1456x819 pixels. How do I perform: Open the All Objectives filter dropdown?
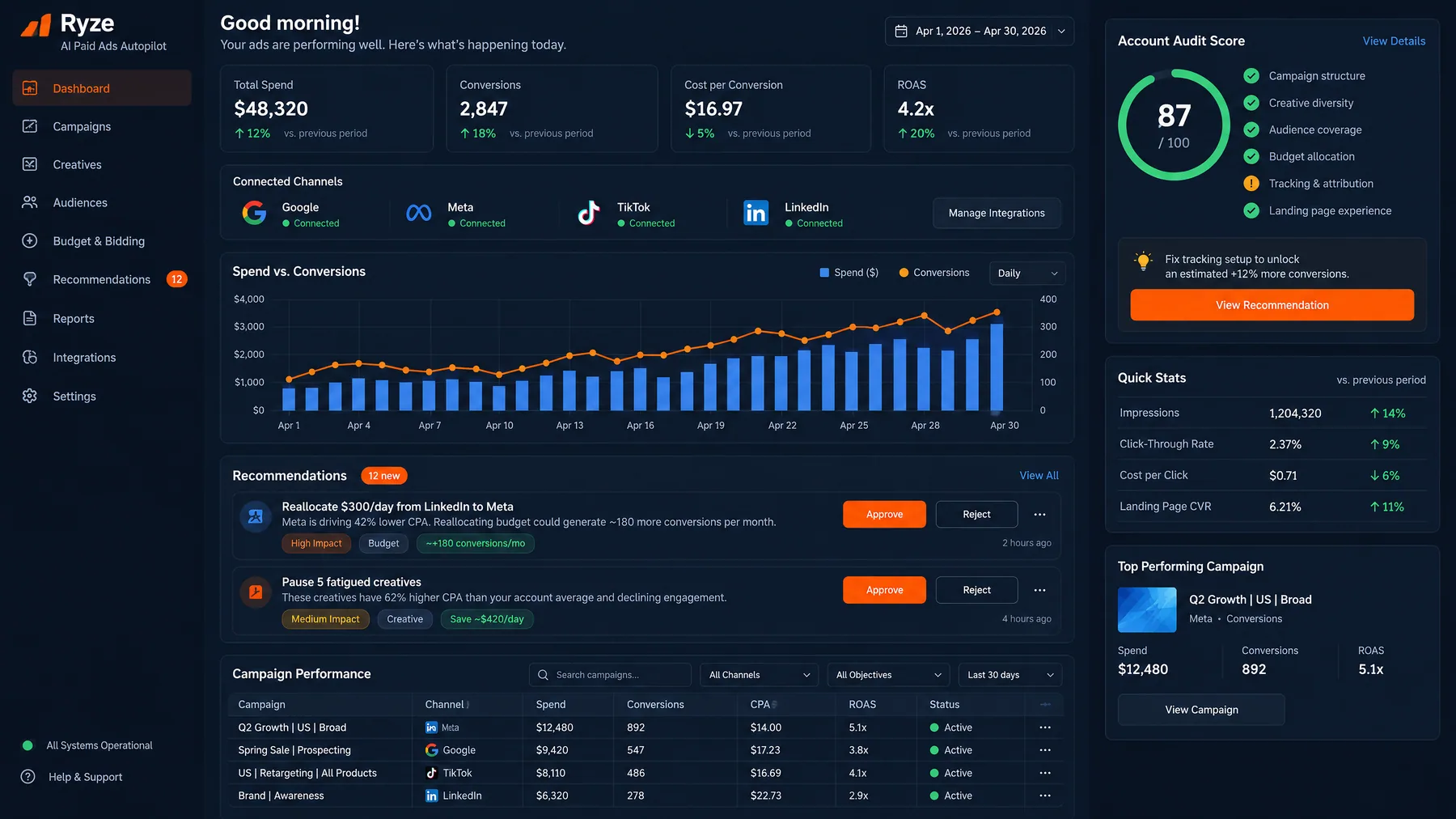coord(888,675)
